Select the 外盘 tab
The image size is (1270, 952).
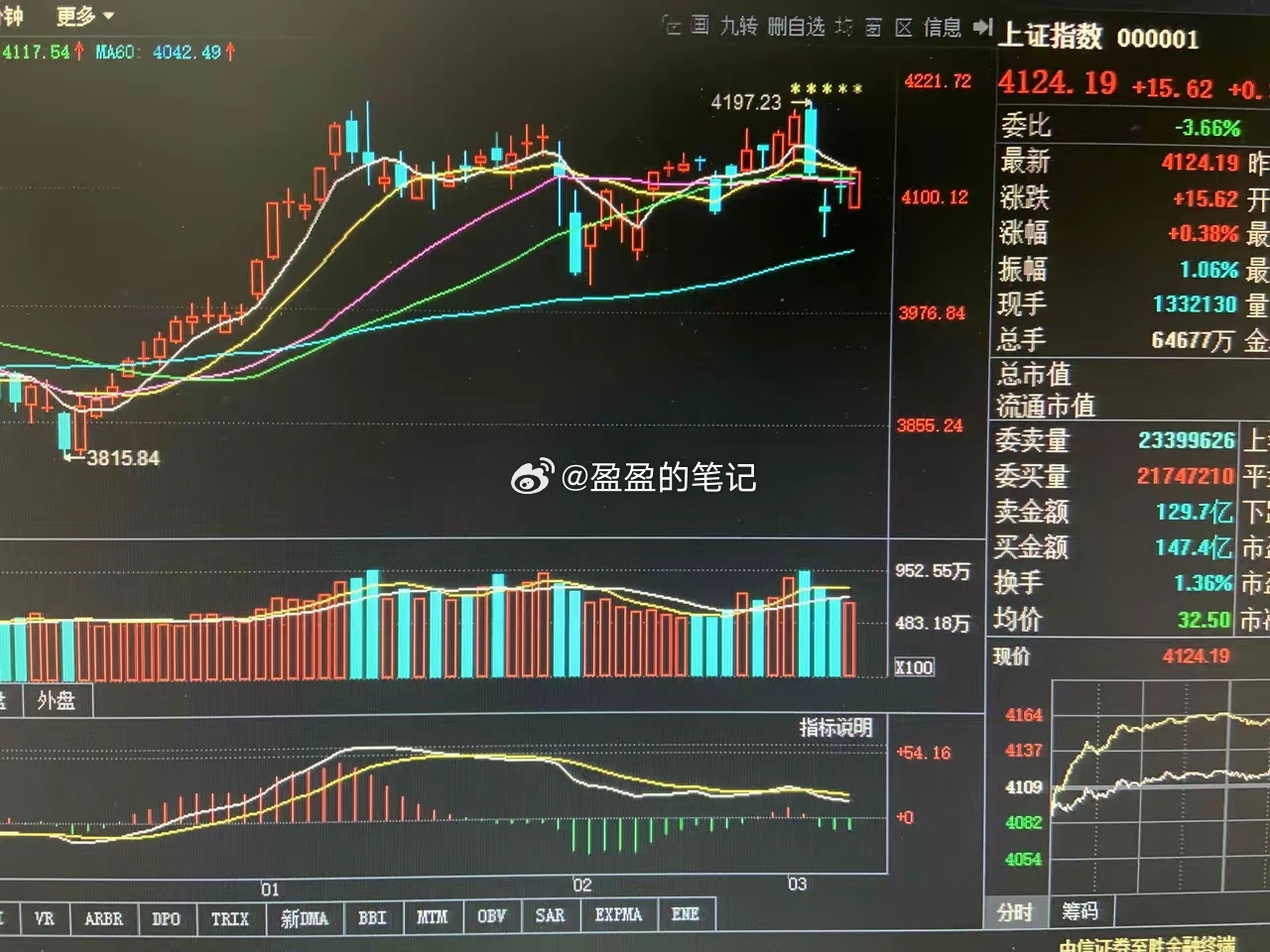[x=57, y=700]
